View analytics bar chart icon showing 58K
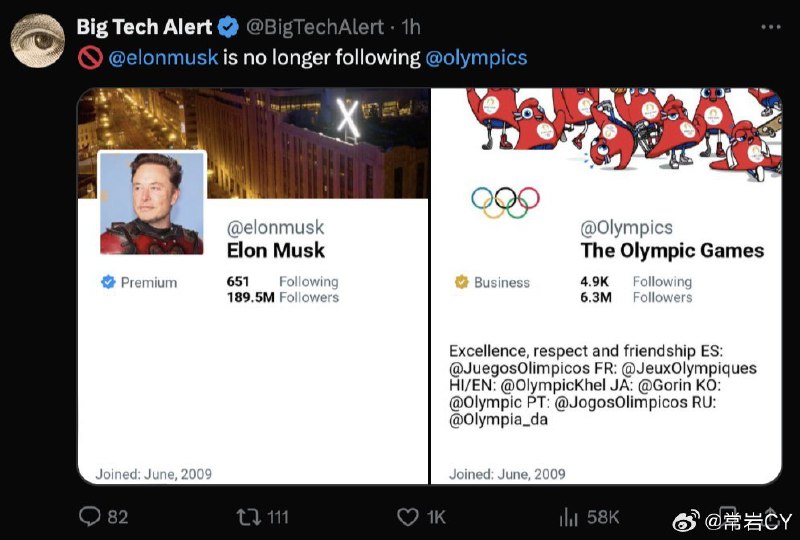 coord(568,517)
